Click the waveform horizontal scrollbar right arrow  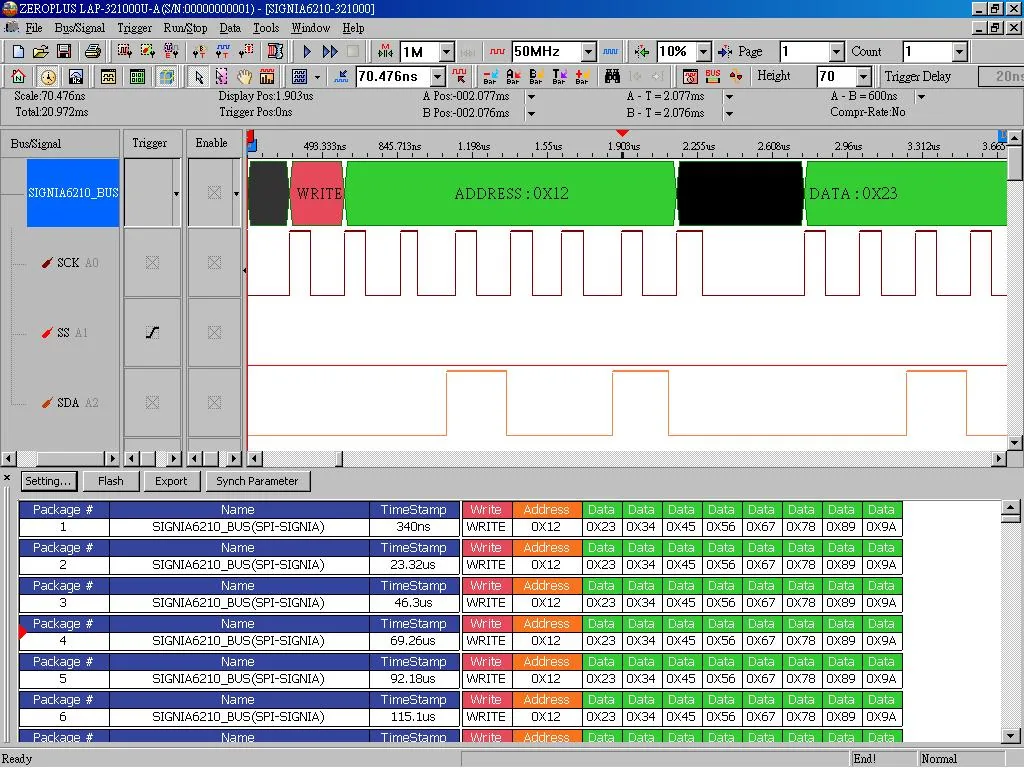pos(998,459)
